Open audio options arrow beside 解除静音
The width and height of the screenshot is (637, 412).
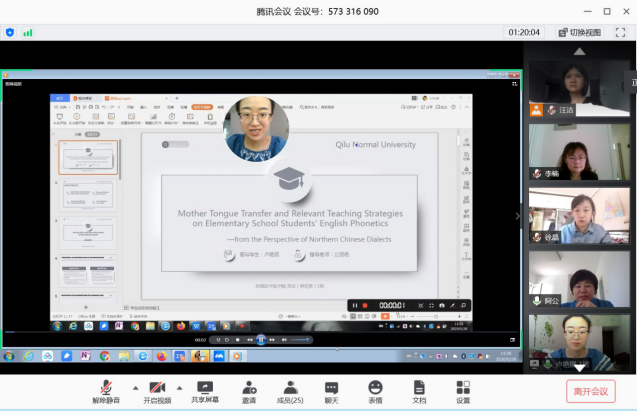pyautogui.click(x=135, y=387)
